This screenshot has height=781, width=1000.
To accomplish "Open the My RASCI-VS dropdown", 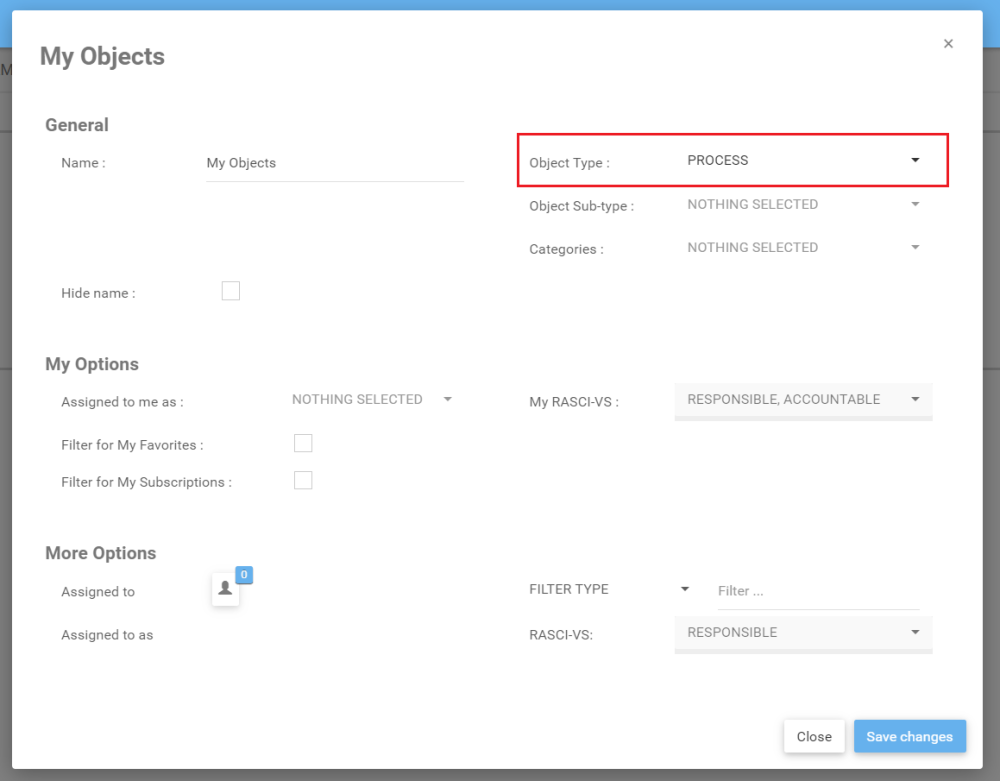I will [802, 400].
